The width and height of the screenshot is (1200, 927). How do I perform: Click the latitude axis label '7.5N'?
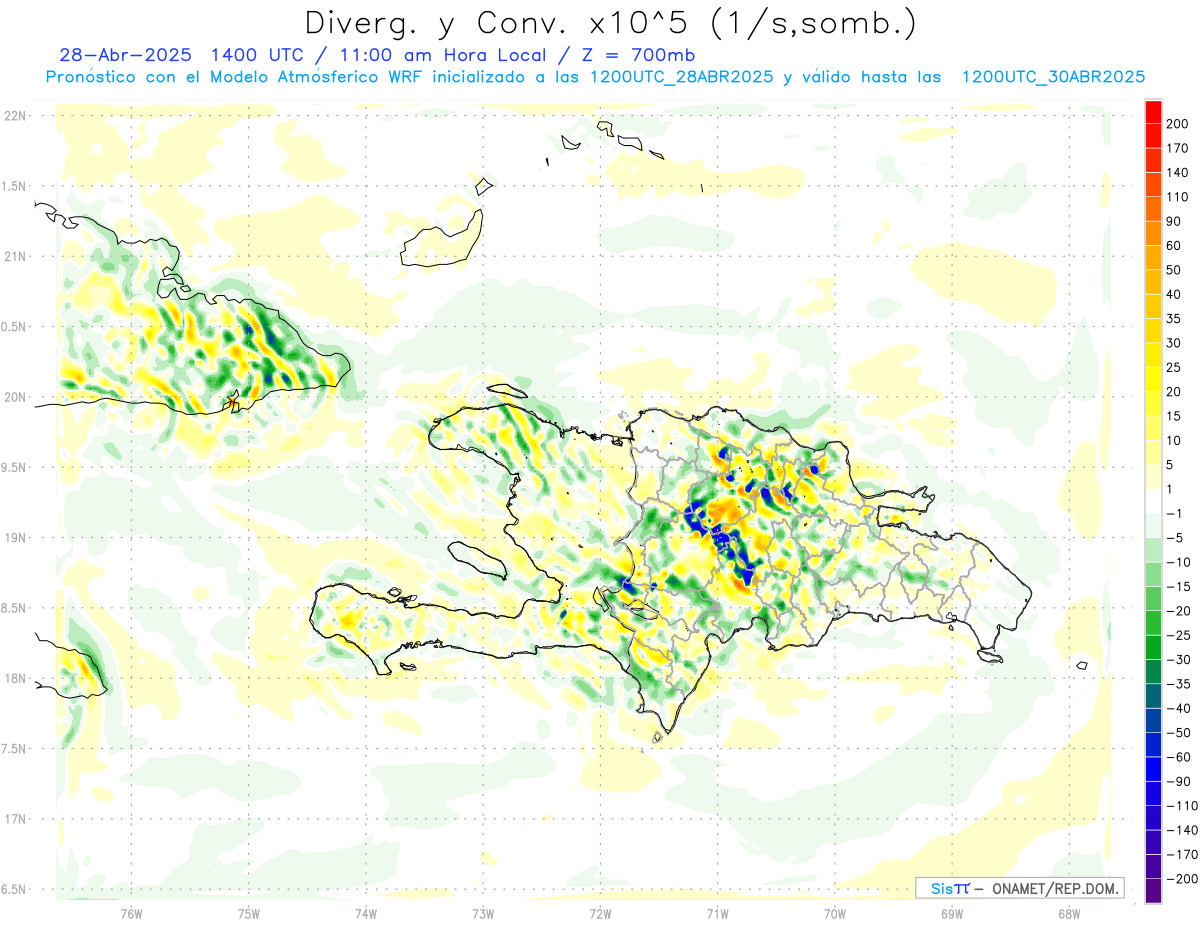click(x=15, y=749)
